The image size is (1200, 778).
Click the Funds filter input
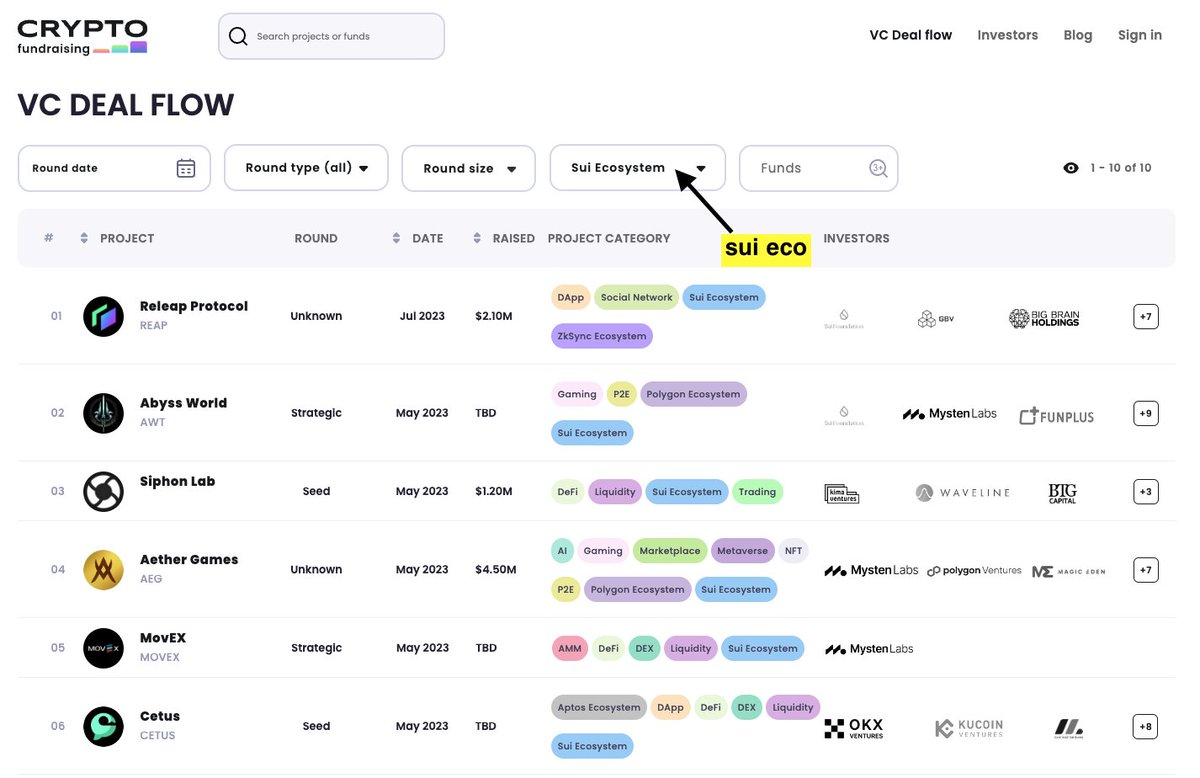coord(818,168)
